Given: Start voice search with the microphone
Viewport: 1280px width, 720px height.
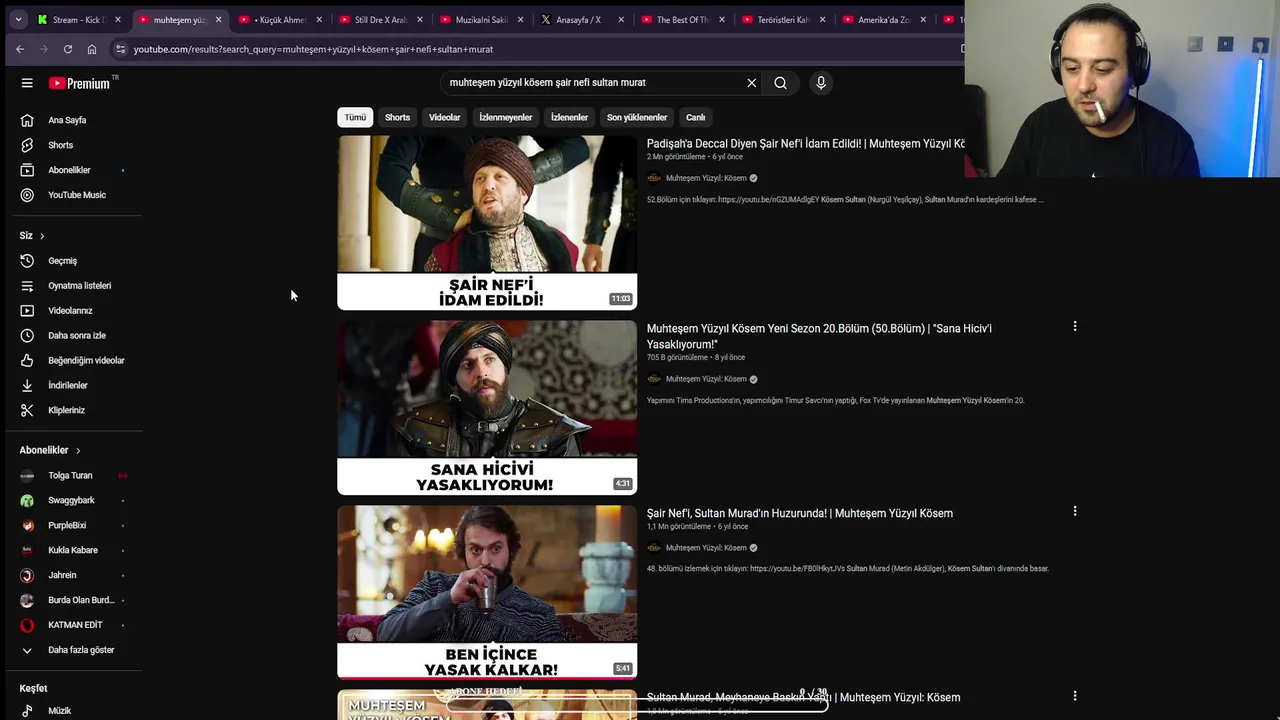Looking at the screenshot, I should [821, 83].
